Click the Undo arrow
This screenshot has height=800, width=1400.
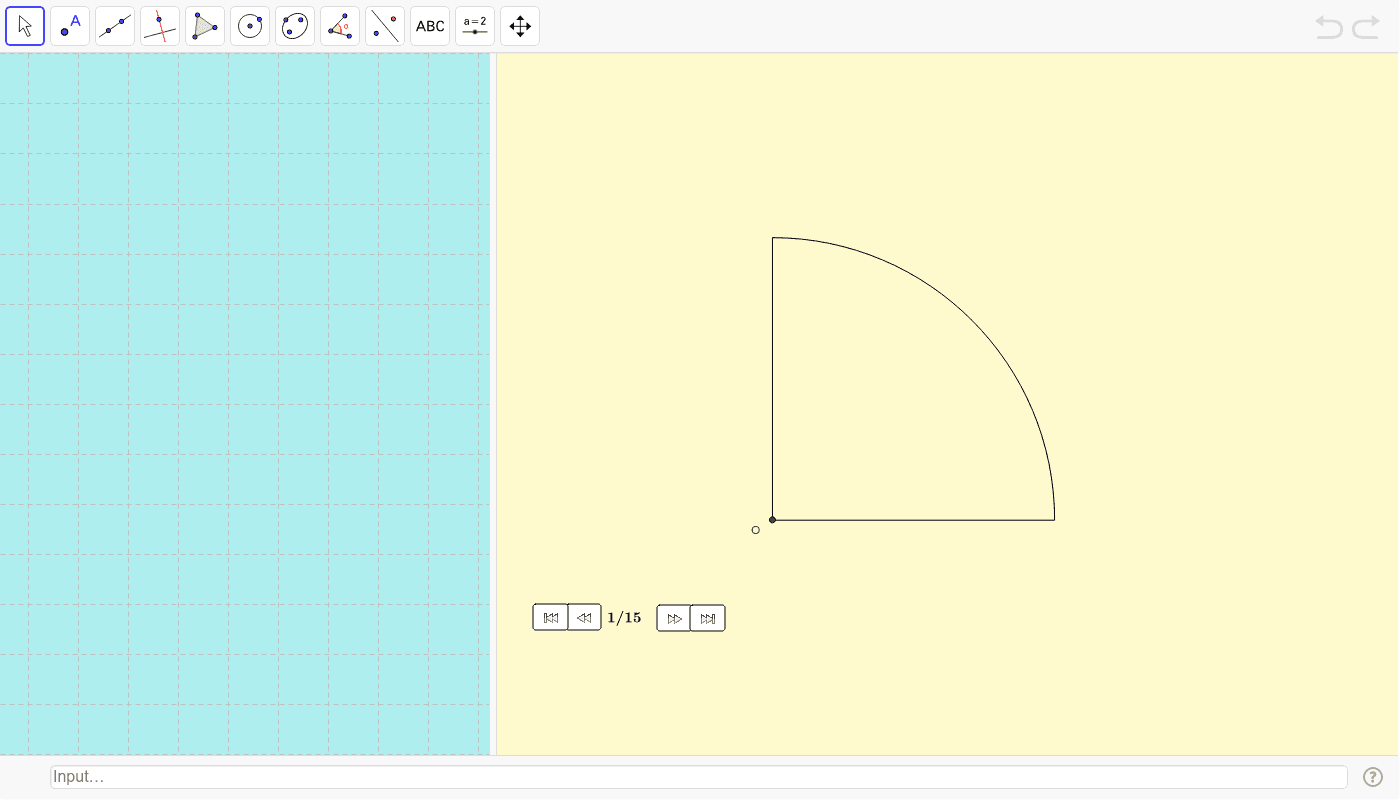[x=1329, y=27]
